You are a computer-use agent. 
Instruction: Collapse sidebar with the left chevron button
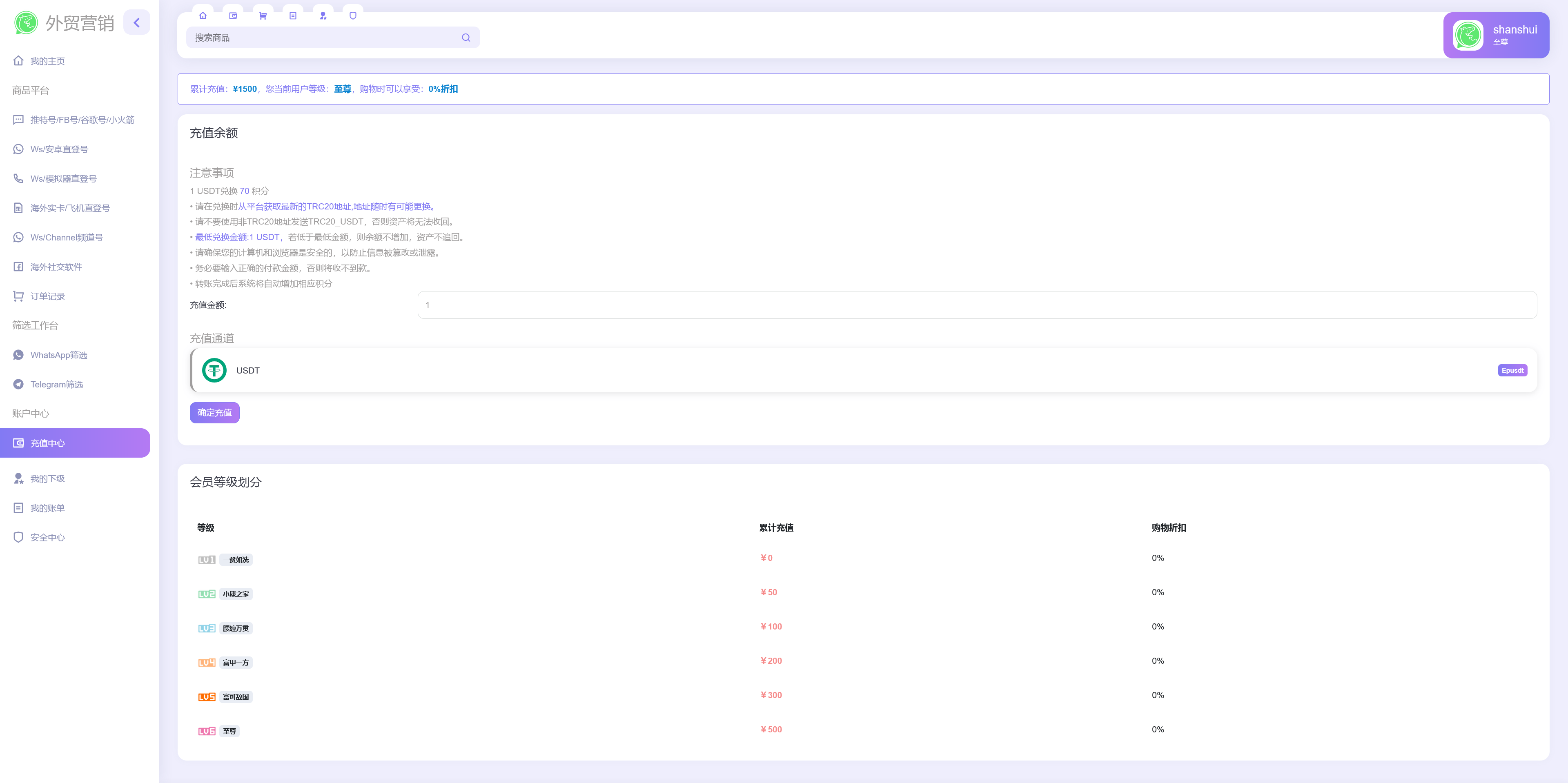tap(137, 23)
